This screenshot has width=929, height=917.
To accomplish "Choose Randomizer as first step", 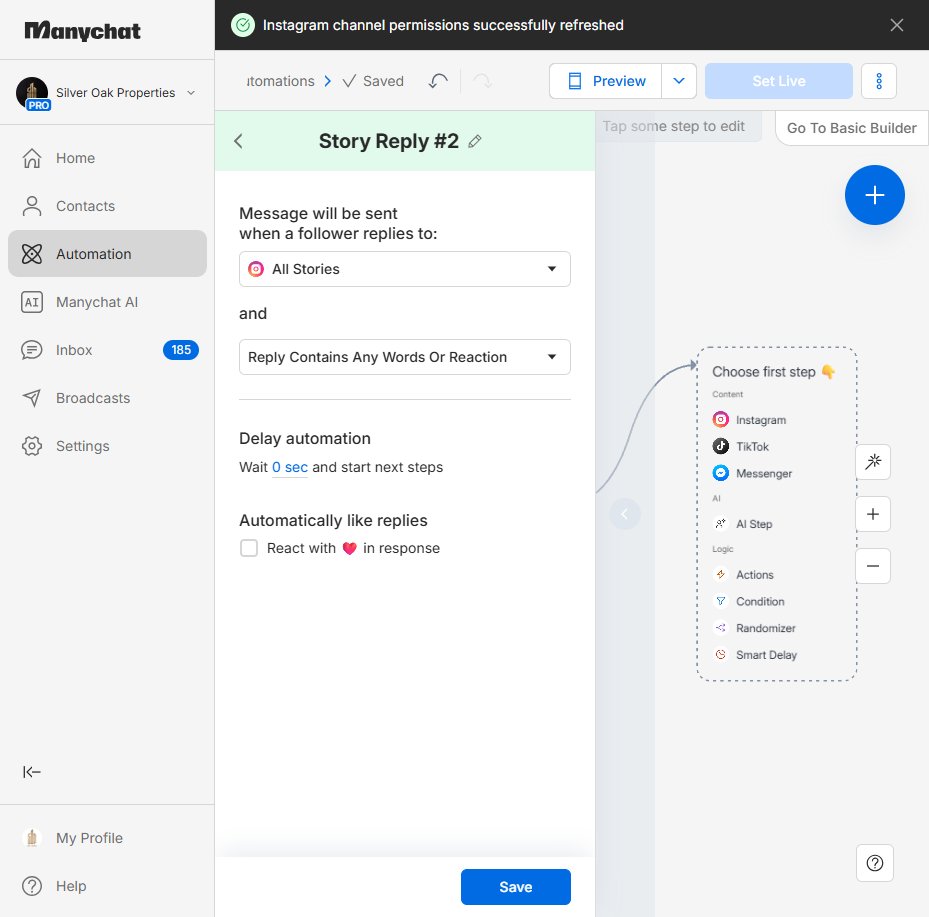I will [754, 628].
